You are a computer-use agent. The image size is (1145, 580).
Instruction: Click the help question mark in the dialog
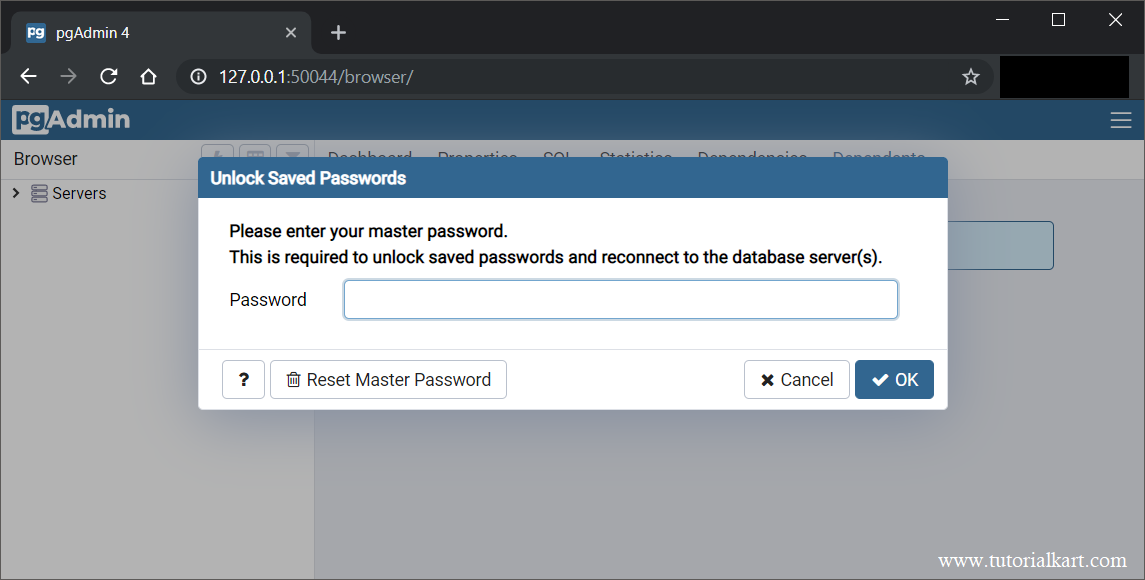pos(243,379)
